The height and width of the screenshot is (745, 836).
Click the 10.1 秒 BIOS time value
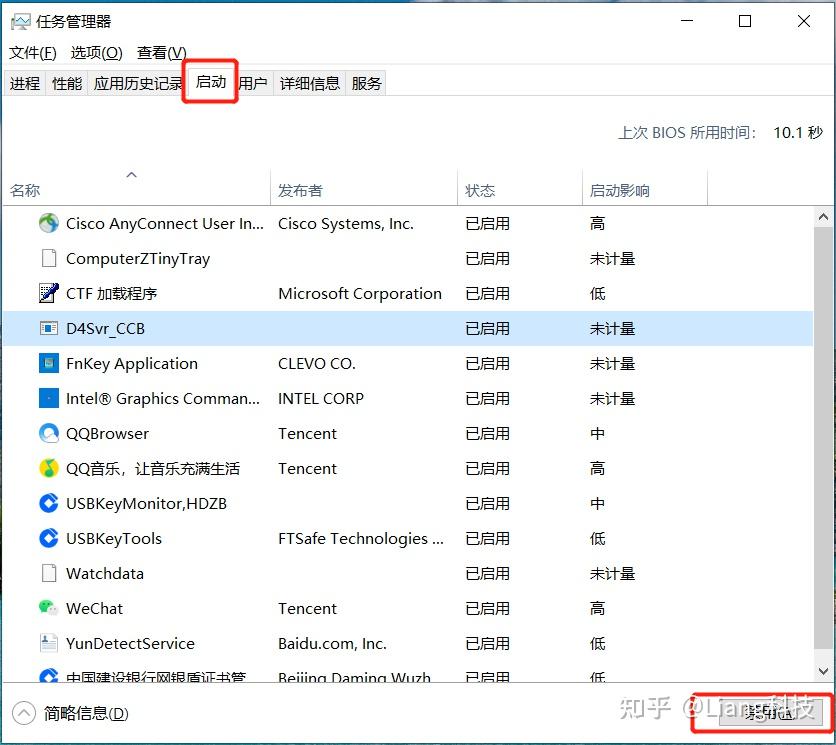[x=798, y=132]
